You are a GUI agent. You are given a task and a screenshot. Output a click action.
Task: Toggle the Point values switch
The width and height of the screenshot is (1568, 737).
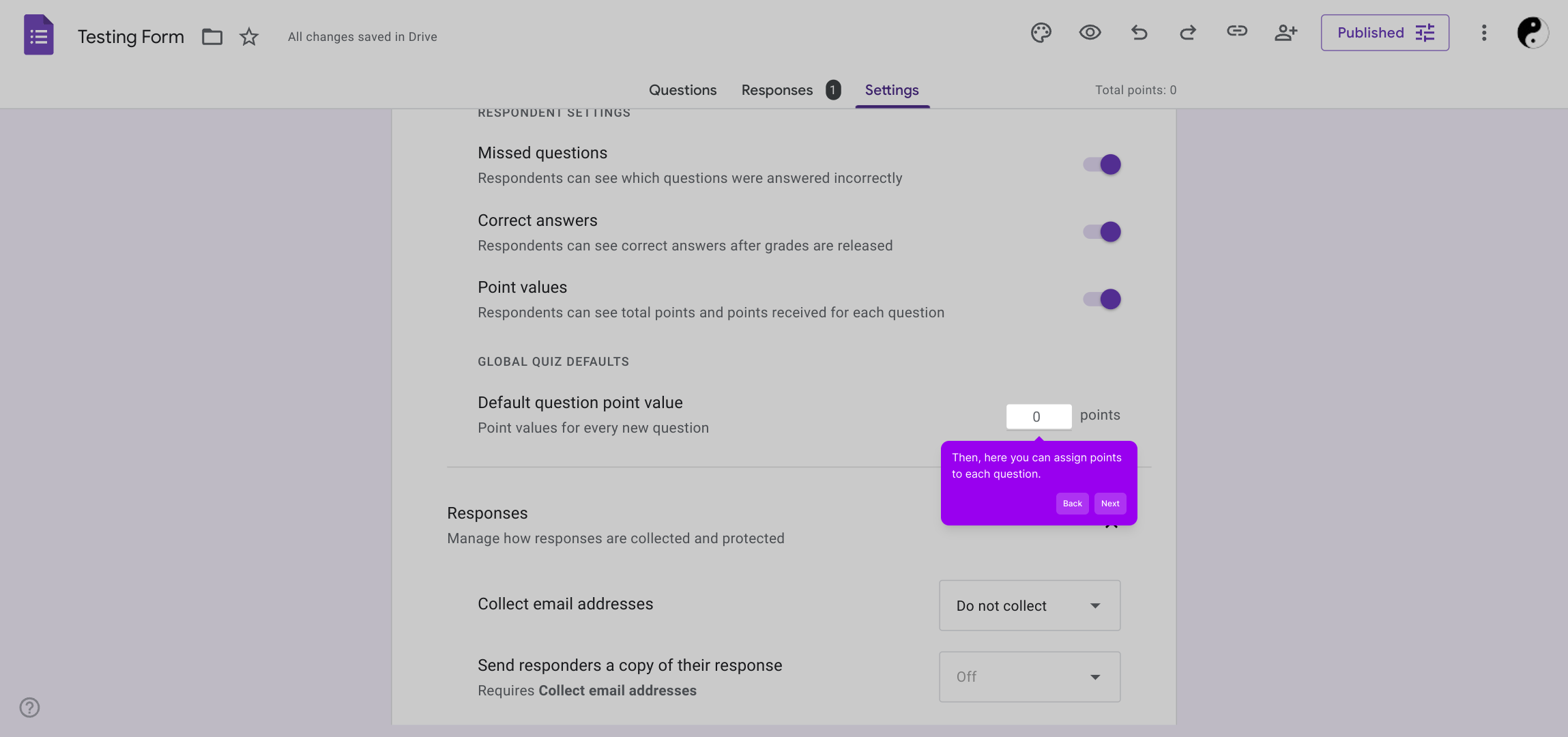tap(1102, 299)
